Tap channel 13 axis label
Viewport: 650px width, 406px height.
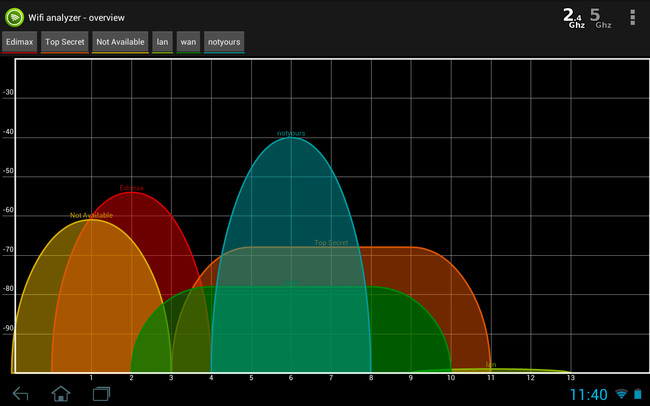coord(571,378)
